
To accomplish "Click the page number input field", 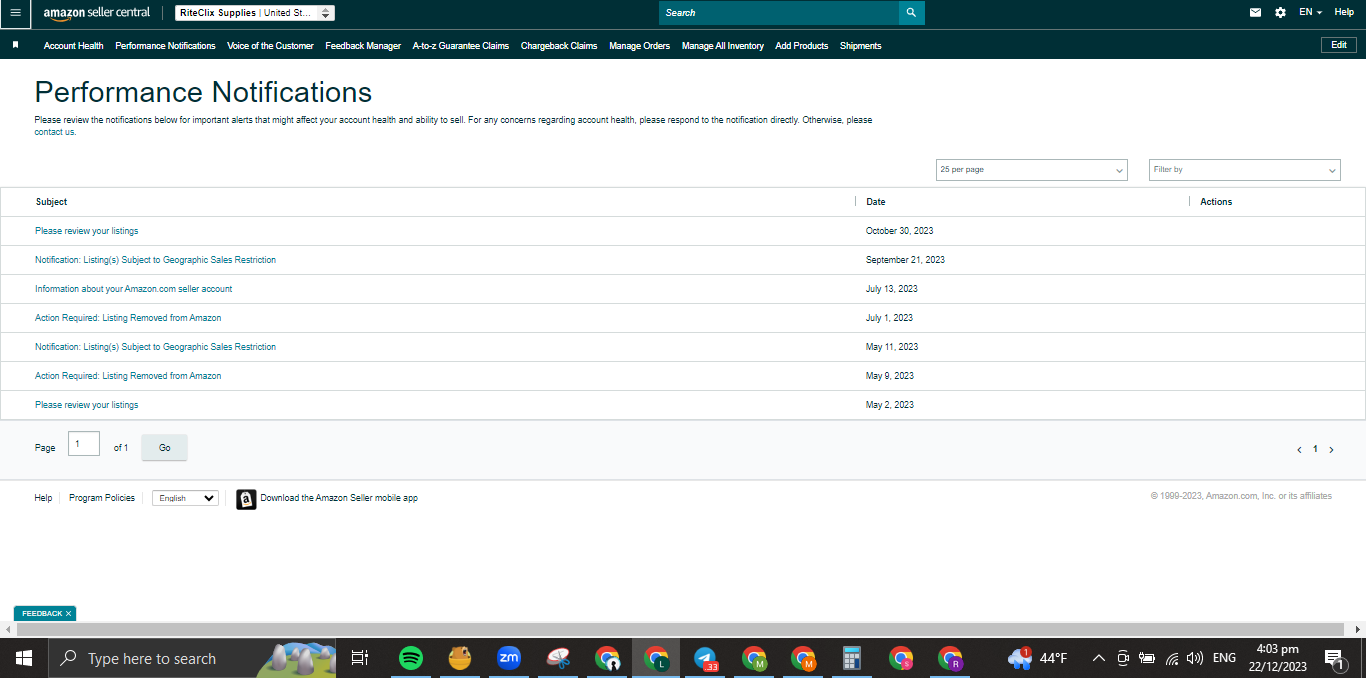I will pyautogui.click(x=84, y=444).
